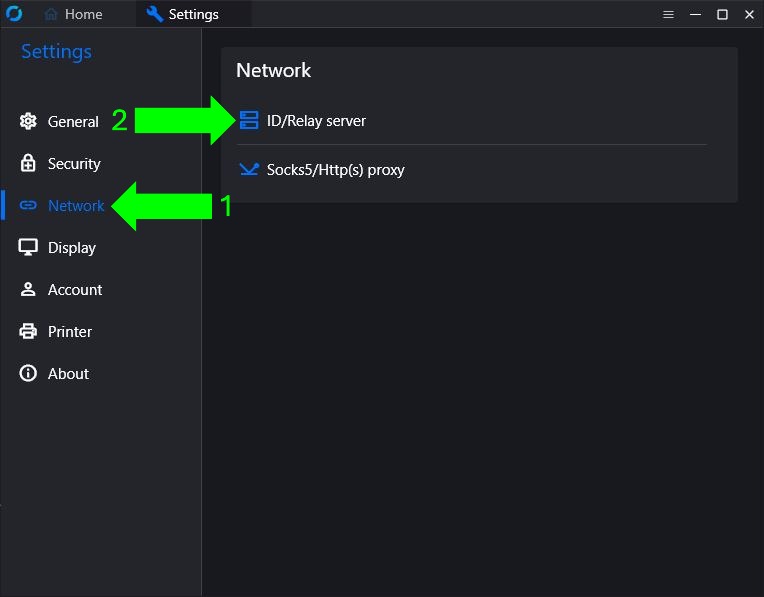Open the About section label
The width and height of the screenshot is (764, 597).
coord(68,374)
